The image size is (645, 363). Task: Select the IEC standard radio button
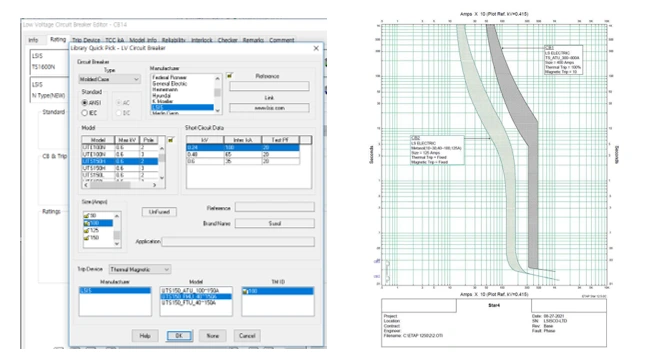85,113
